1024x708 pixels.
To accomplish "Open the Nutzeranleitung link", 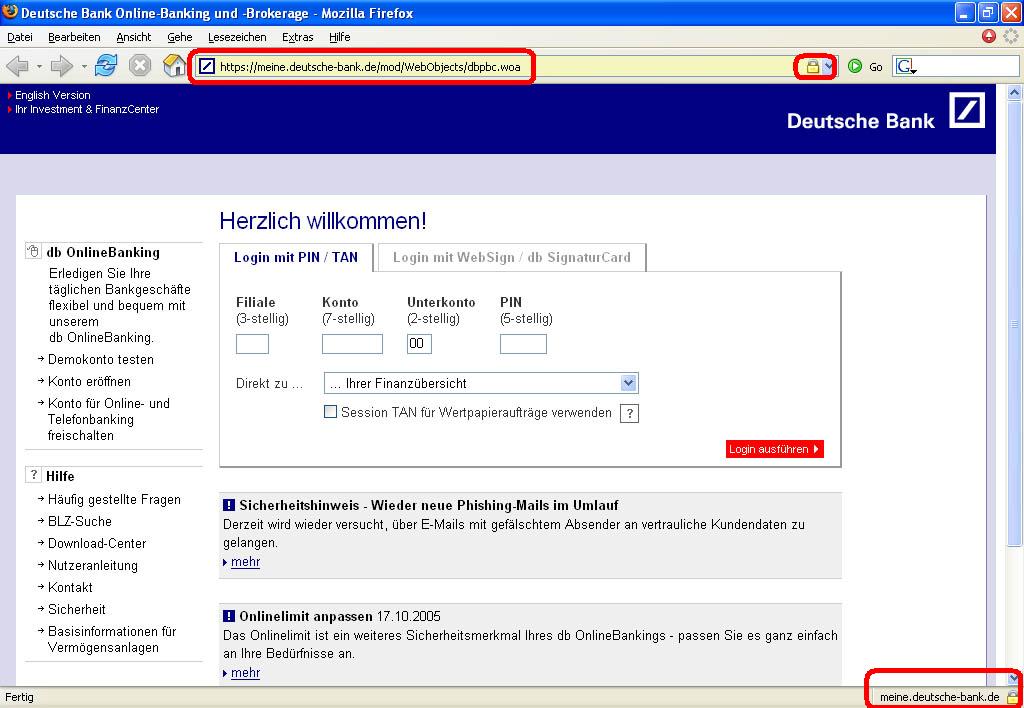I will 93,566.
